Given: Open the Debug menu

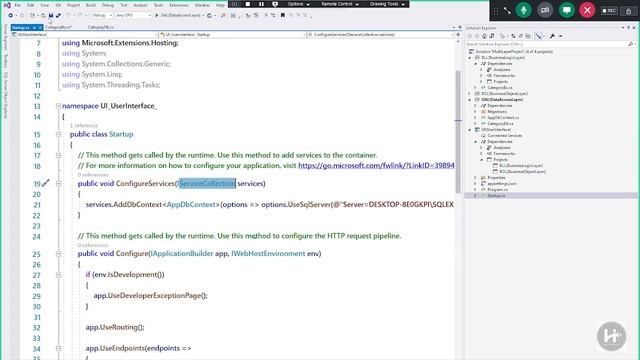Looking at the screenshot, I should [x=108, y=5].
